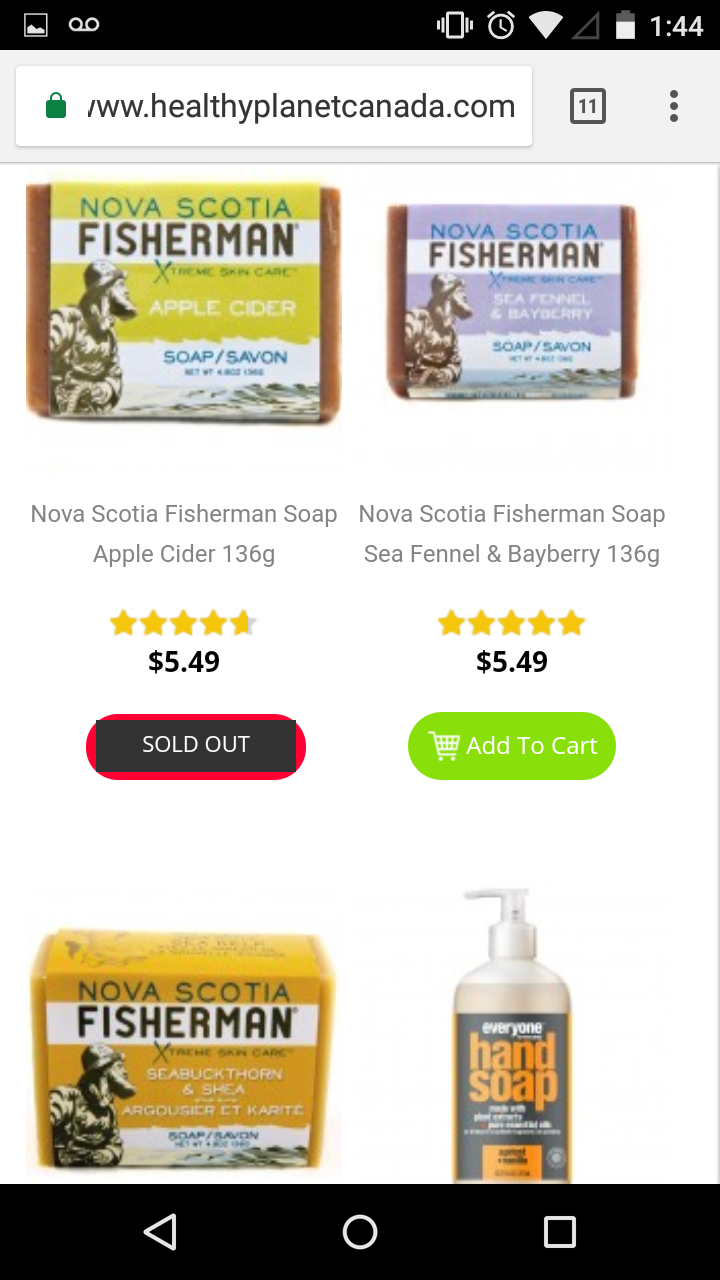Open Android recent apps square button
The height and width of the screenshot is (1280, 720).
(x=559, y=1232)
